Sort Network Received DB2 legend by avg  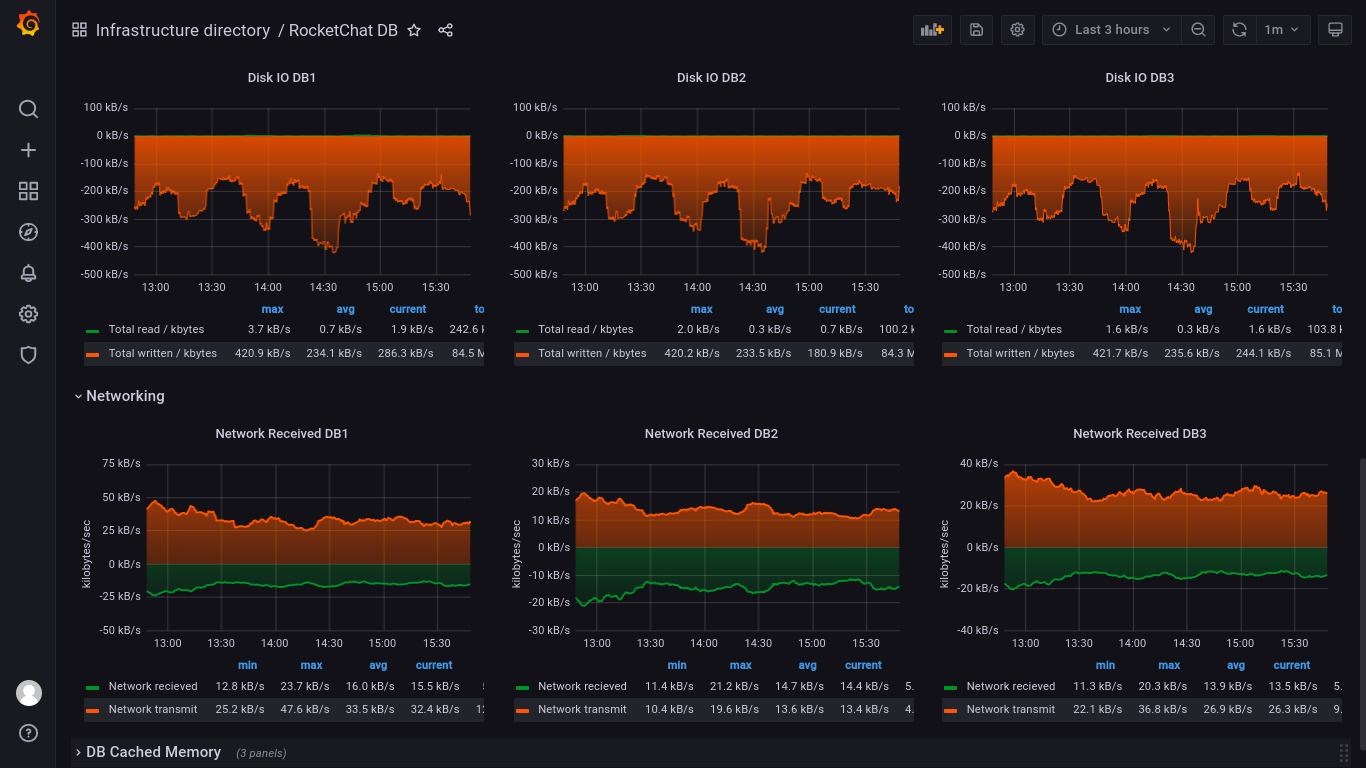[x=807, y=665]
